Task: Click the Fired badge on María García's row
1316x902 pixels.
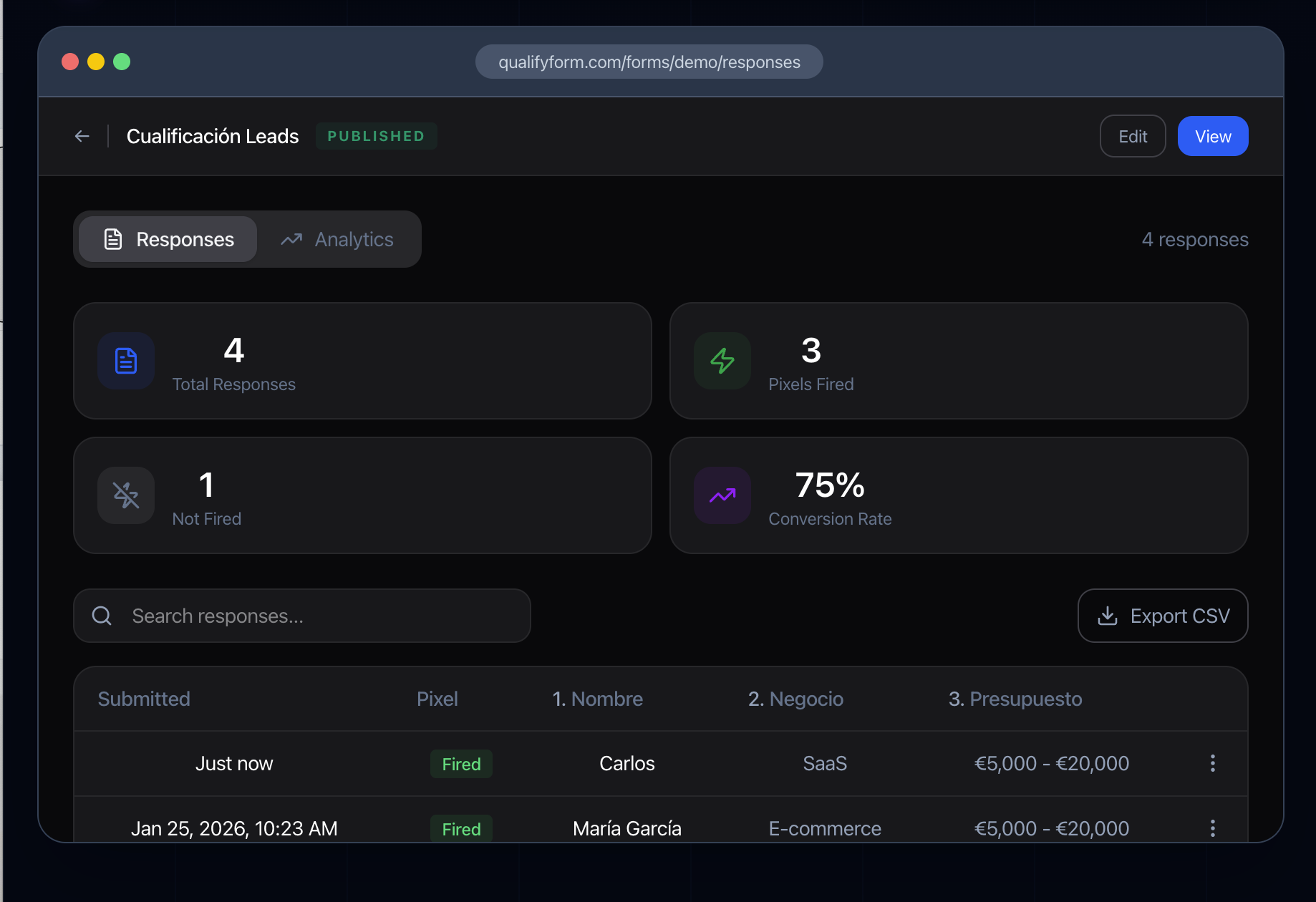Action: click(461, 828)
